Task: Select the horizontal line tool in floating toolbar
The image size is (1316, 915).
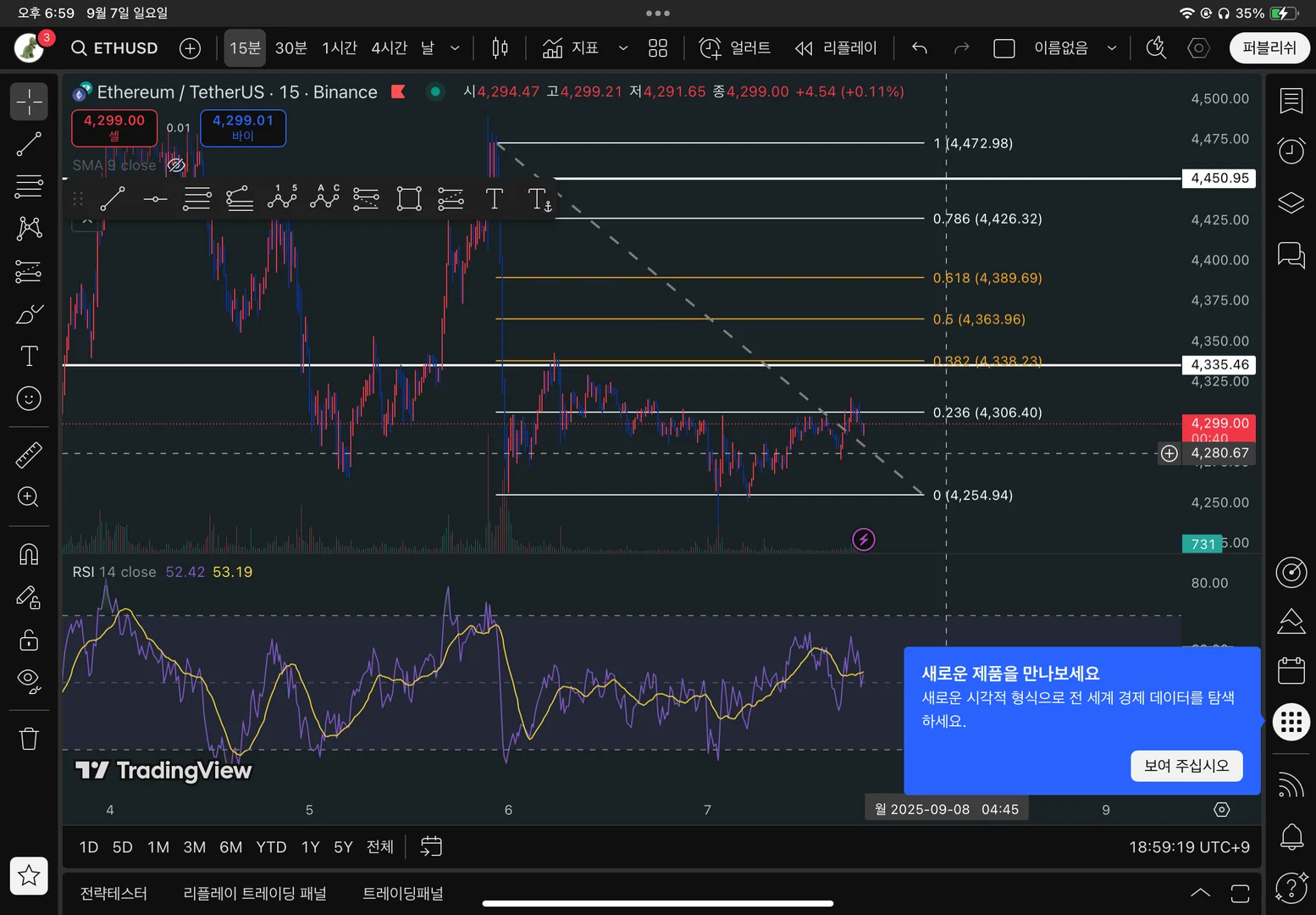Action: [x=155, y=199]
